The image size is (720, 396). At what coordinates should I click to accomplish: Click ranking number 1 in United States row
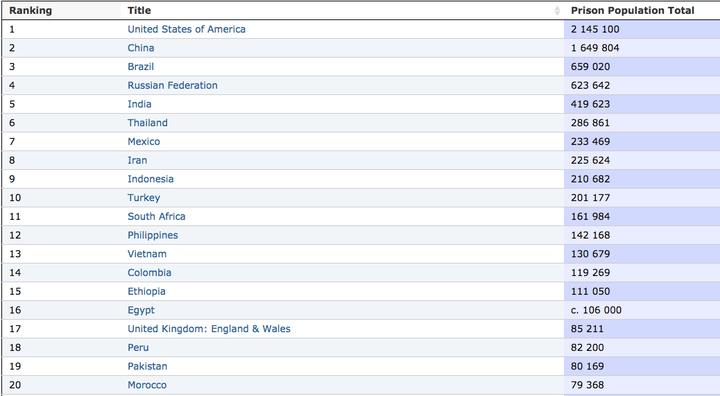coord(12,29)
